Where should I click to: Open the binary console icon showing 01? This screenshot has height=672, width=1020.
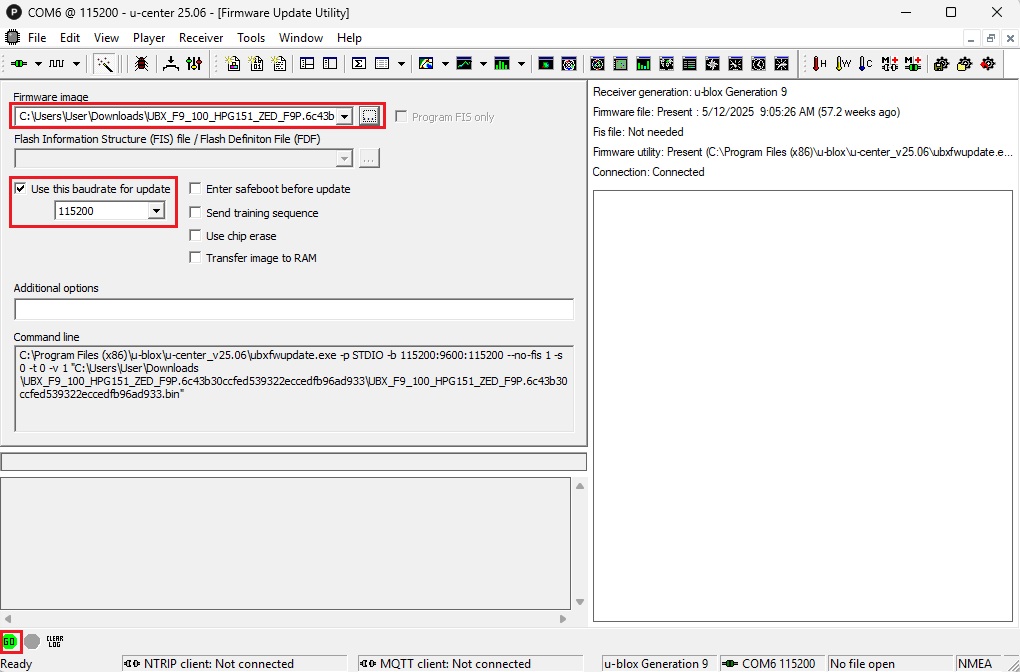(256, 64)
